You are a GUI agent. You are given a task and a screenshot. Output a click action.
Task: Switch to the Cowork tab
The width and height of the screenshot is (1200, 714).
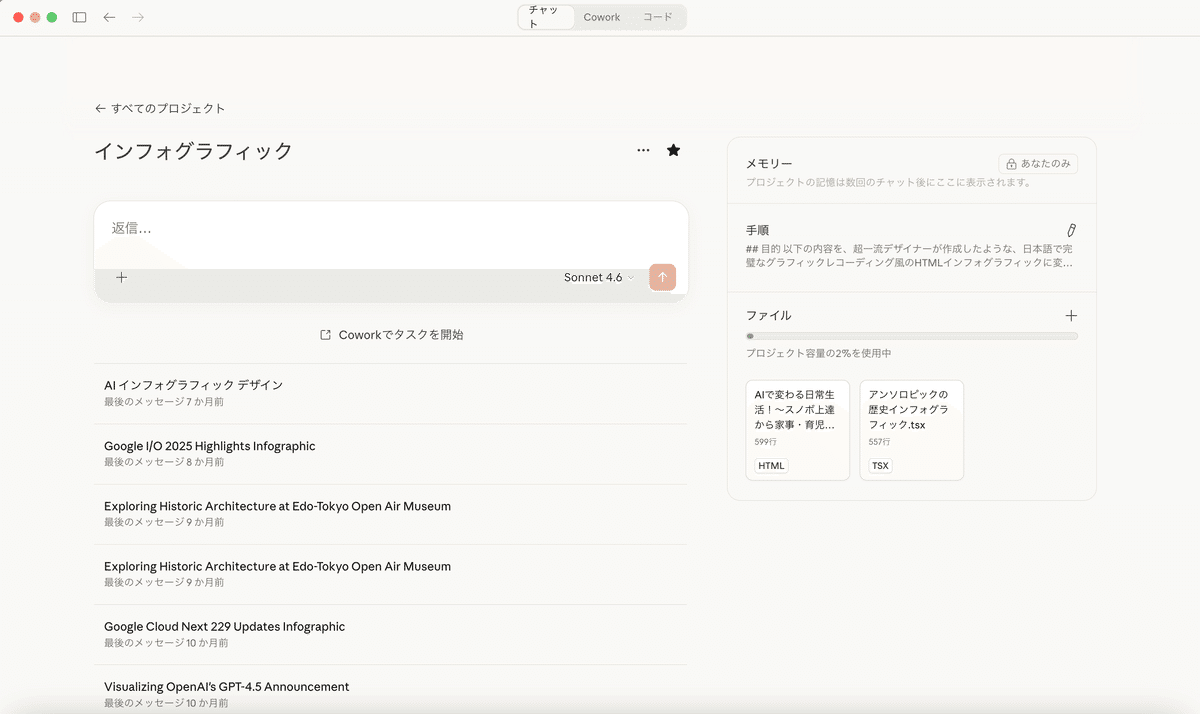602,17
